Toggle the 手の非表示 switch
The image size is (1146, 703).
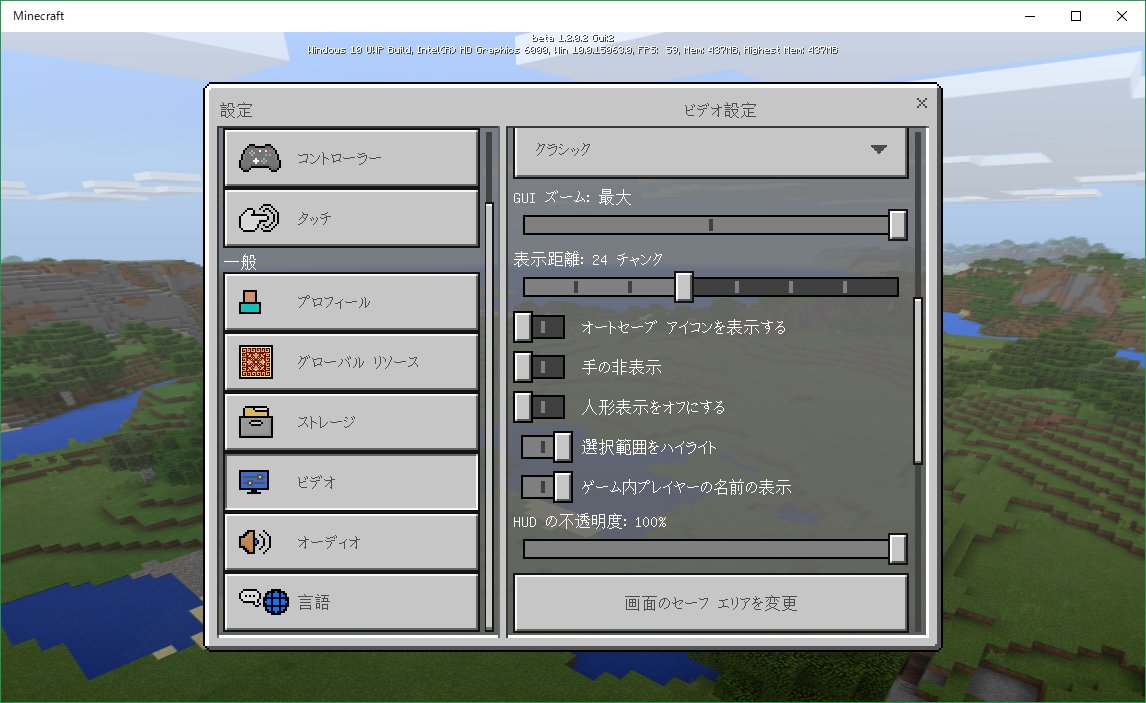tap(539, 367)
